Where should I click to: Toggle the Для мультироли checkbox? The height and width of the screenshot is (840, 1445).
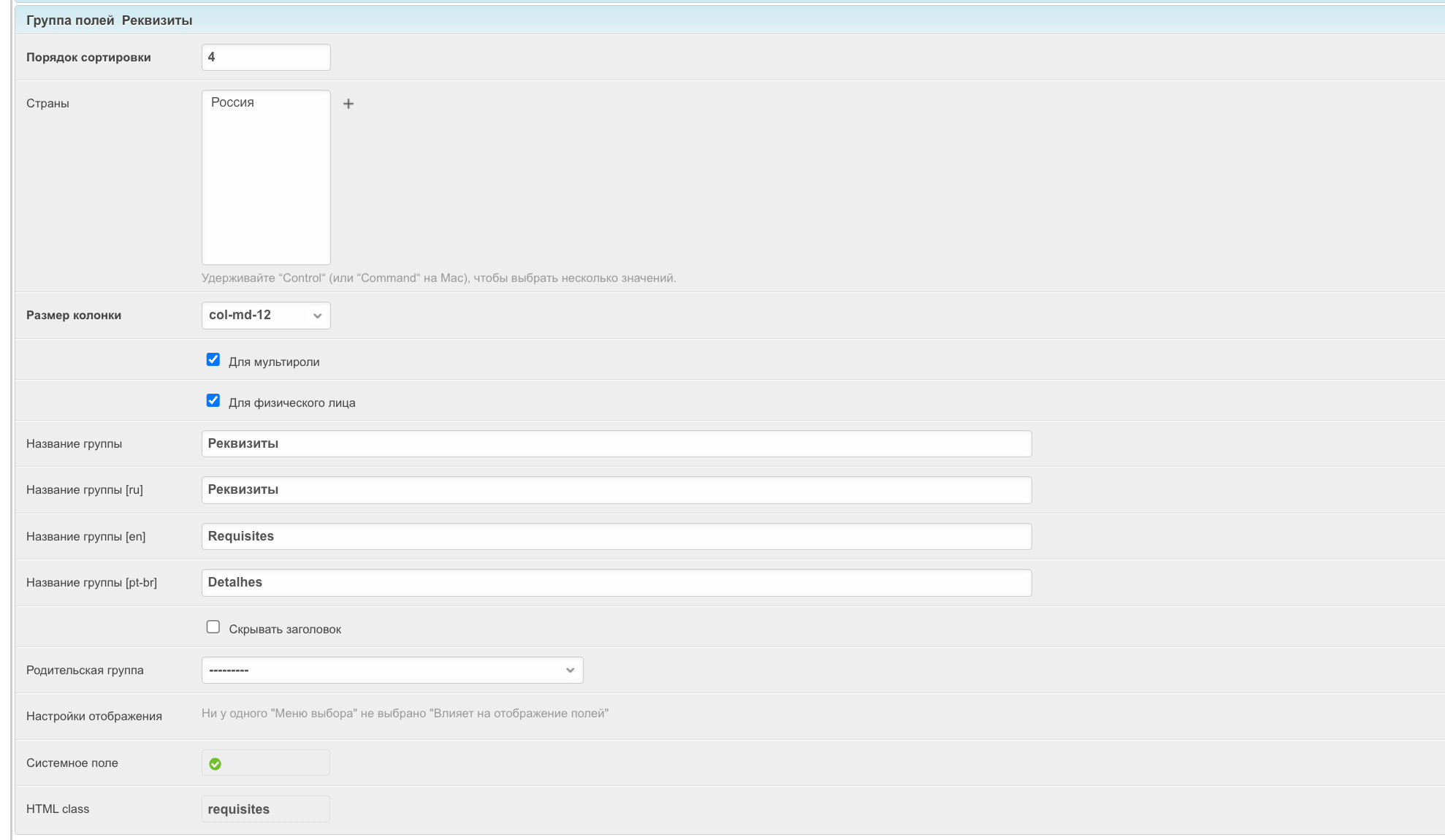[x=213, y=359]
